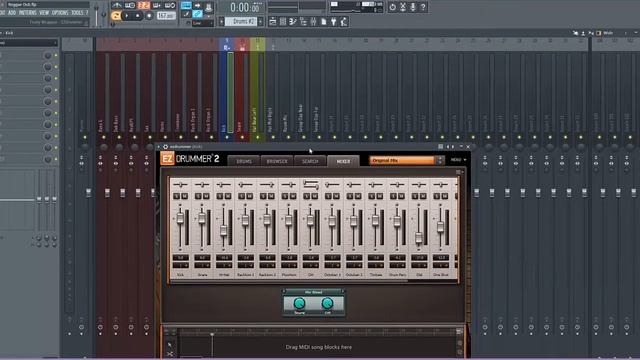Click the song track playhead marker

(x=212, y=334)
